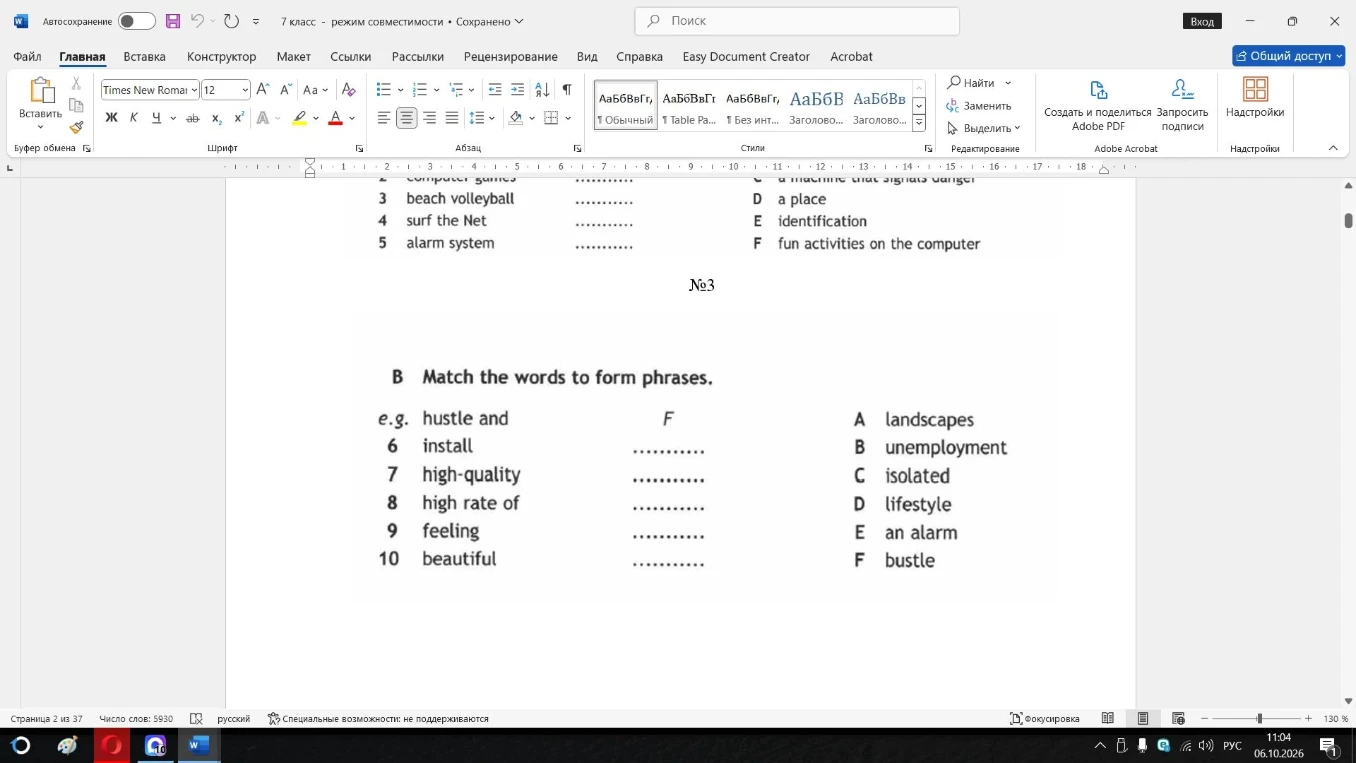Screen dimensions: 1356x763
Task: Open Customize Quick Access Toolbar dropdown
Action: click(256, 21)
